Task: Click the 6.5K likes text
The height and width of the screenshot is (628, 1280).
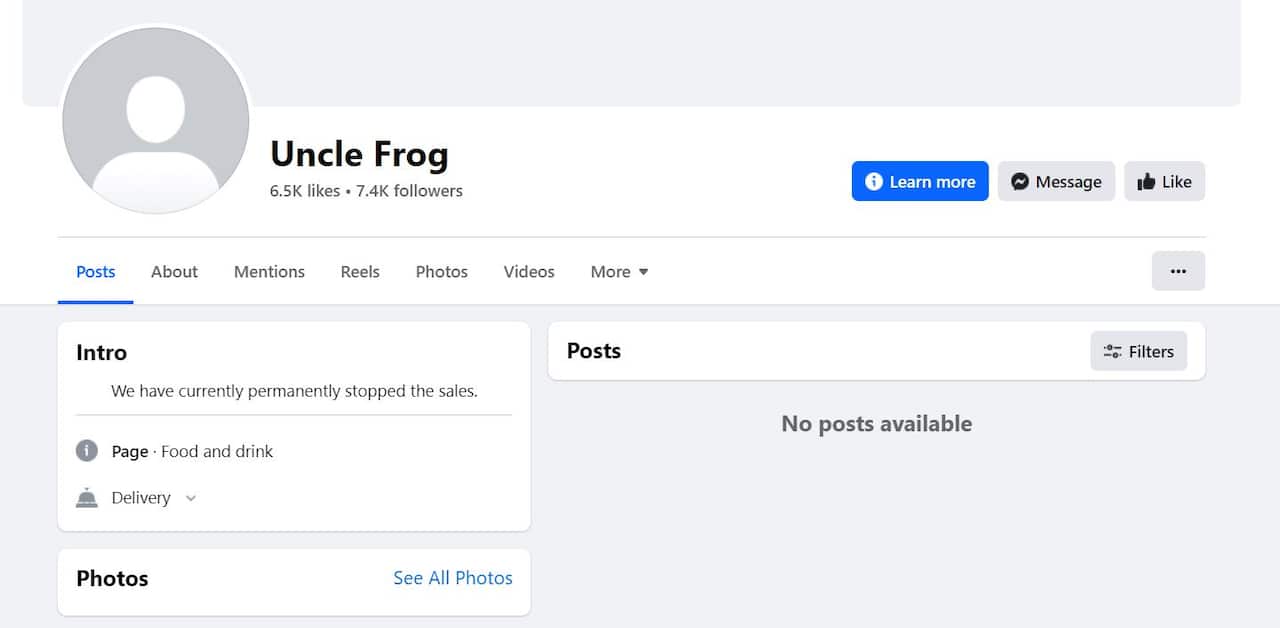Action: [304, 191]
